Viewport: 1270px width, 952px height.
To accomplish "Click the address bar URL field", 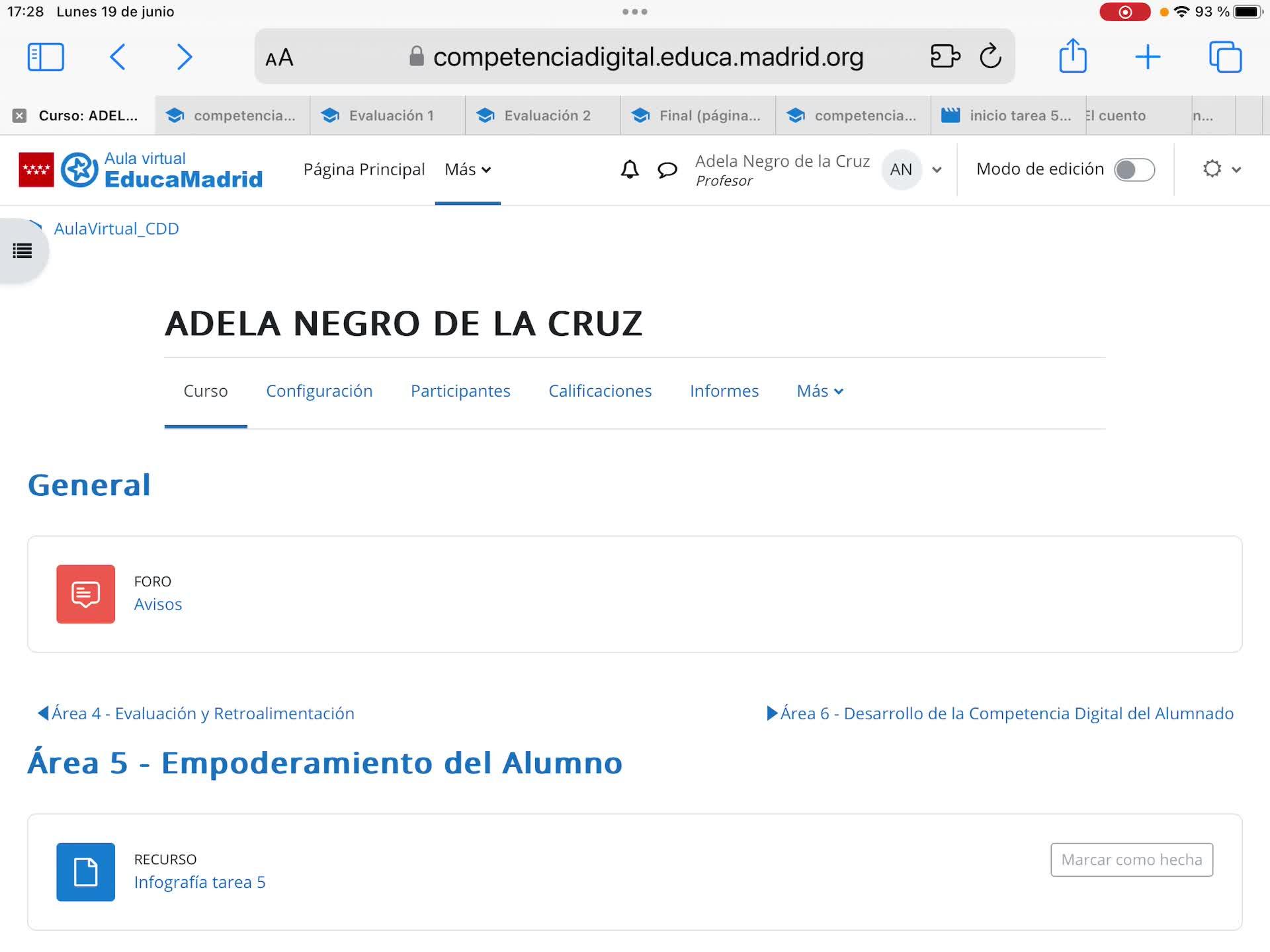I will coord(647,57).
